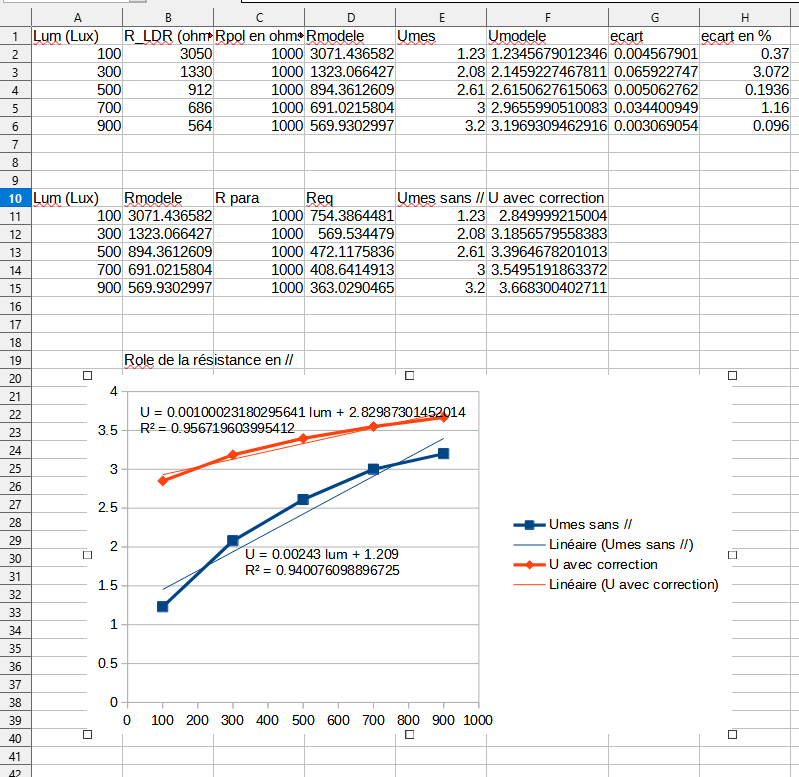Select the column A header
Screen dimensions: 799x777
click(x=77, y=17)
